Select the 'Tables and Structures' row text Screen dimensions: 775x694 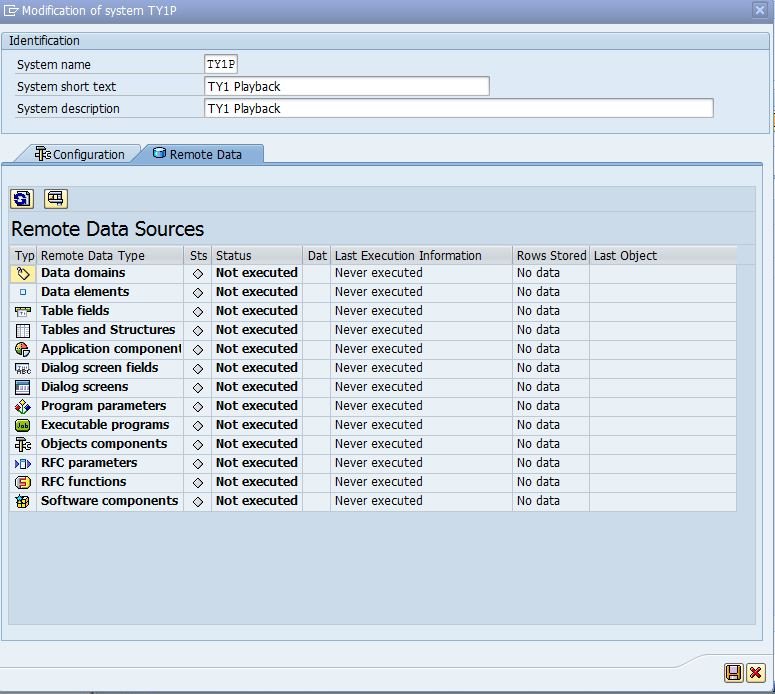(x=108, y=330)
